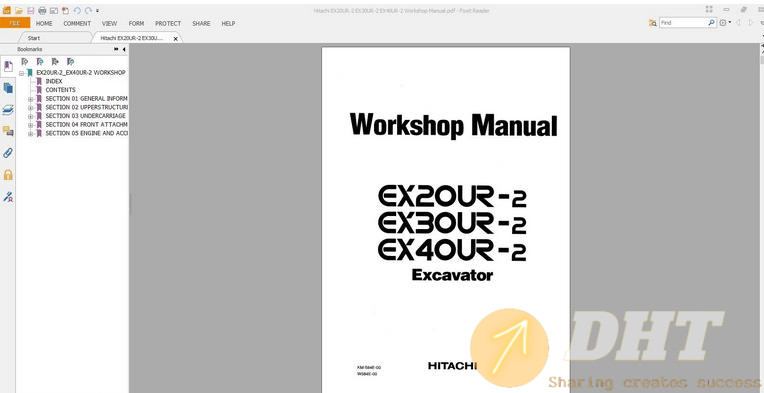Click the Undo arrow in quick-access toolbar
This screenshot has height=393, width=764.
point(77,10)
